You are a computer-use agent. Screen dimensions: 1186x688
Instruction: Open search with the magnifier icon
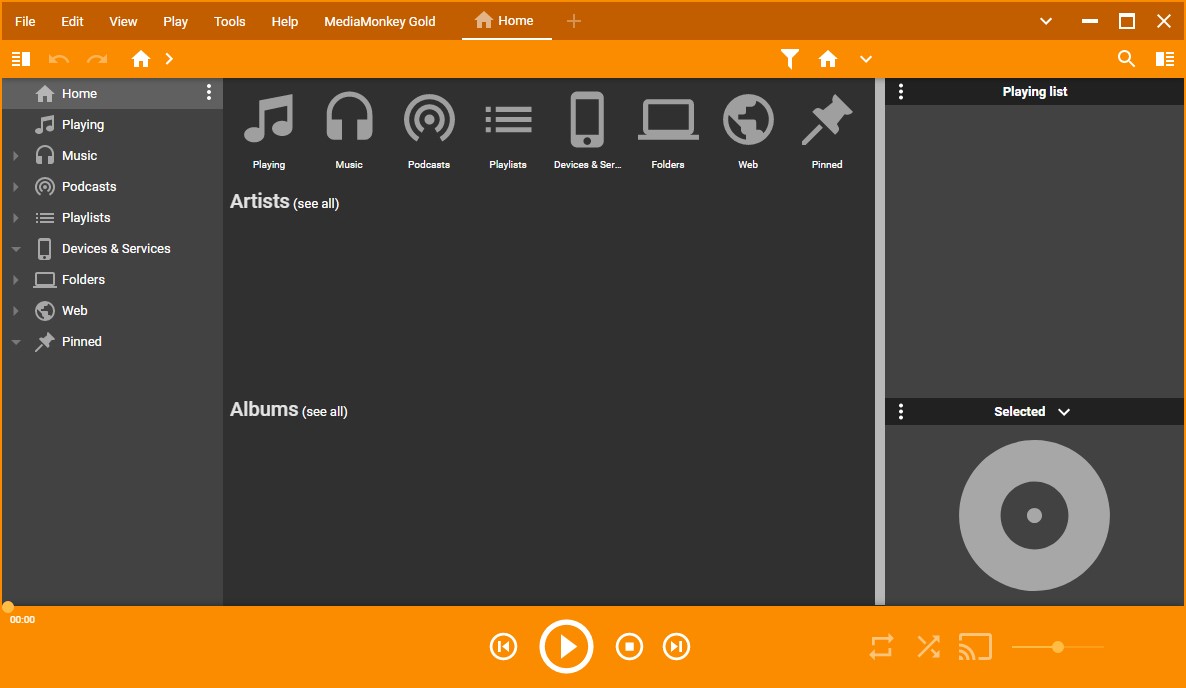1126,59
